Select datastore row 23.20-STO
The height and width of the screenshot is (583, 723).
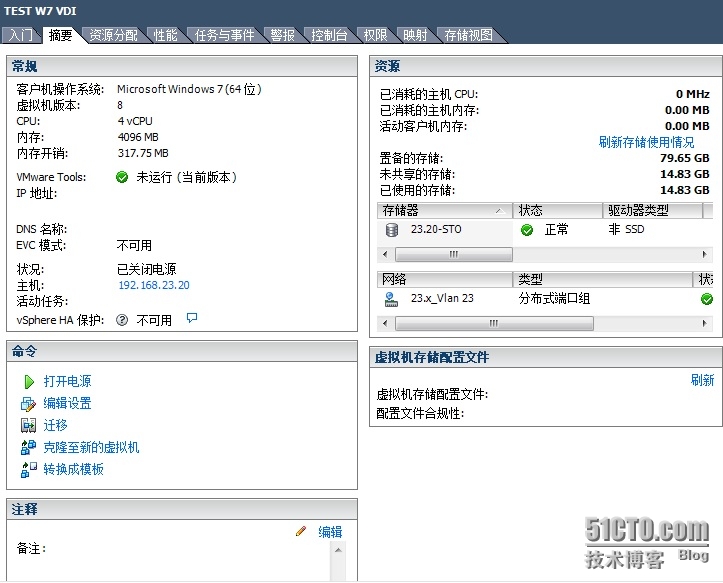(545, 230)
